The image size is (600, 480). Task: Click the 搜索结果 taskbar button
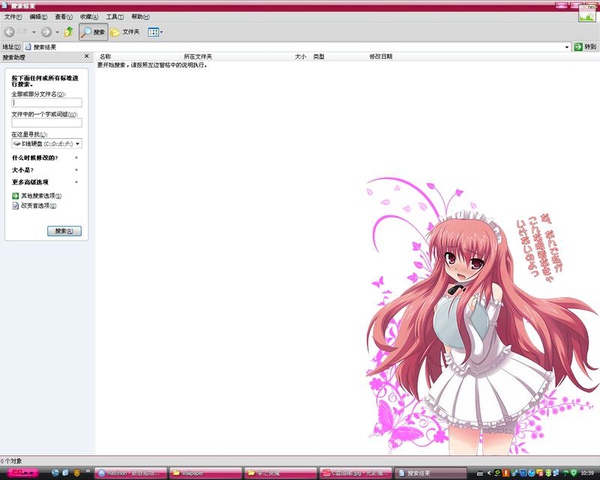pyautogui.click(x=430, y=473)
